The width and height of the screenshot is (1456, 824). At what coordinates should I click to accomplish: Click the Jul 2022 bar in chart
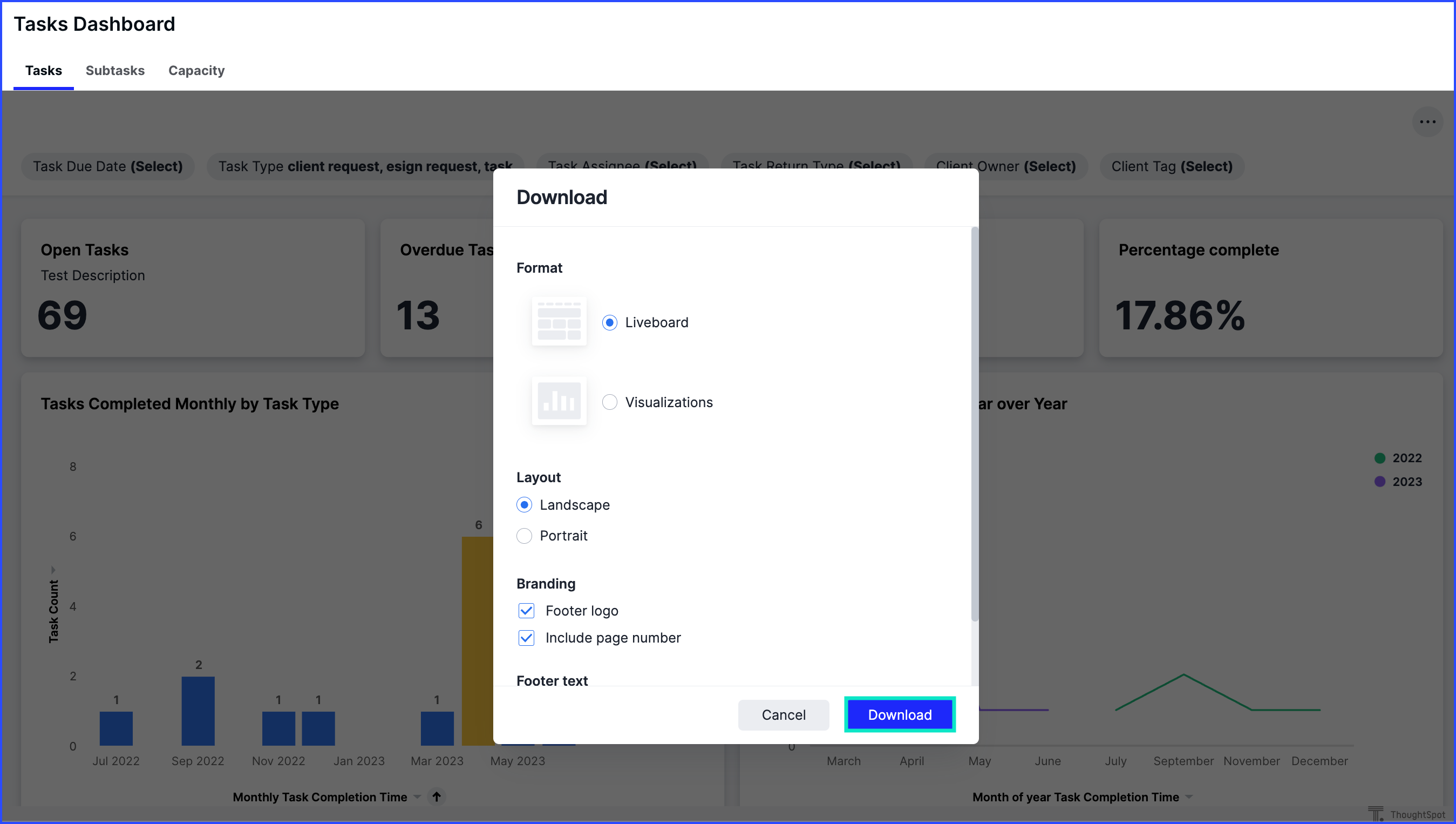116,728
